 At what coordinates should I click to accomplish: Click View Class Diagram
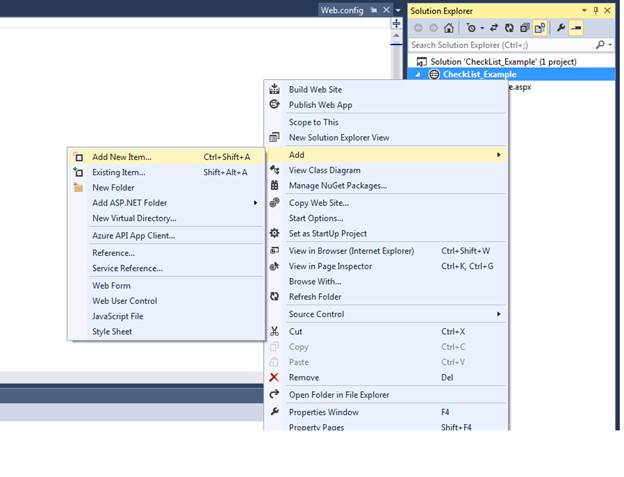click(x=386, y=170)
